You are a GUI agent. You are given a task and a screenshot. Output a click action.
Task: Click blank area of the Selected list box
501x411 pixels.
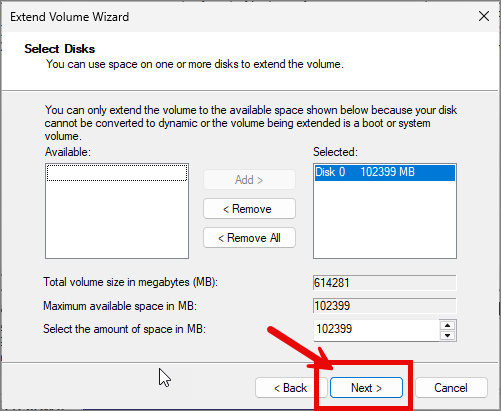tap(385, 220)
